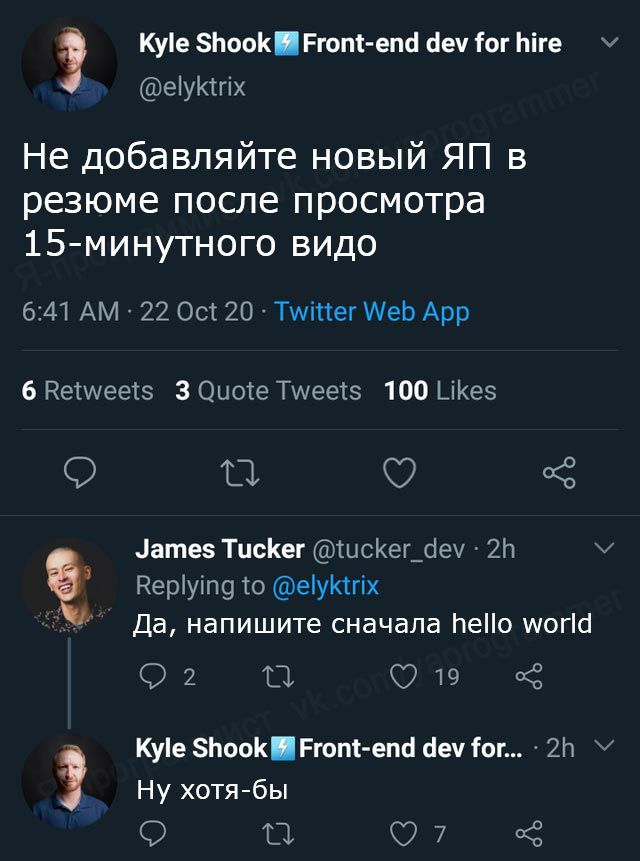Share the main tweet
The height and width of the screenshot is (861, 640).
click(558, 472)
